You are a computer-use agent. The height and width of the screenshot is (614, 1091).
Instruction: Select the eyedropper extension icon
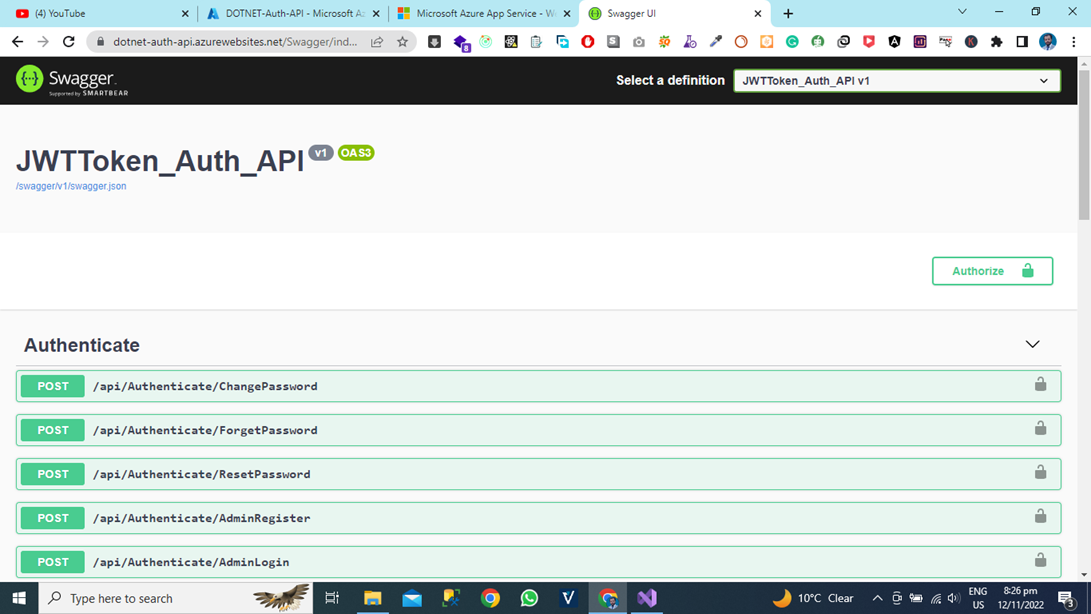(x=715, y=42)
